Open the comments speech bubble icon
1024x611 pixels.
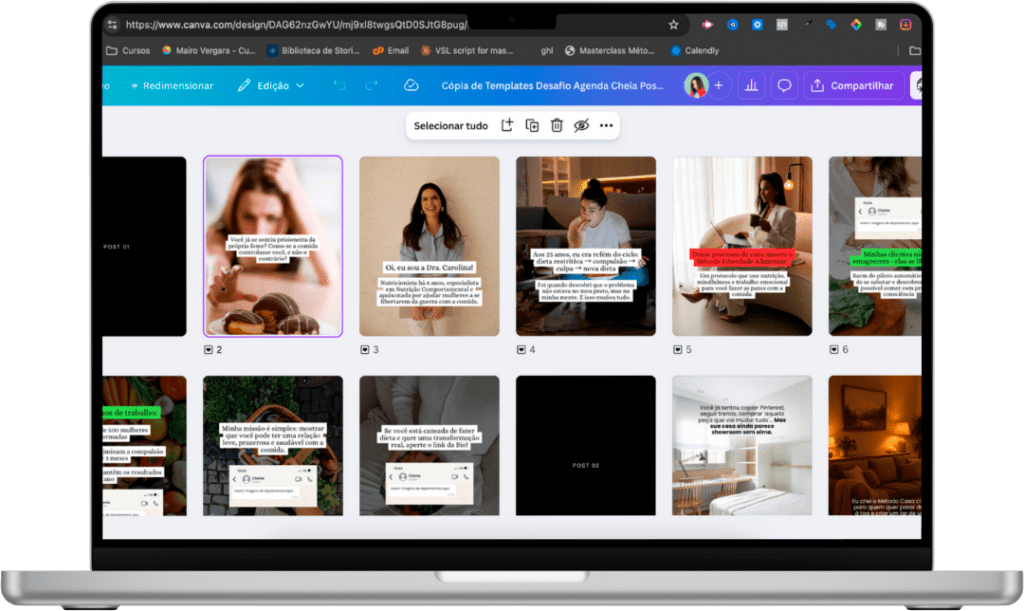(784, 86)
